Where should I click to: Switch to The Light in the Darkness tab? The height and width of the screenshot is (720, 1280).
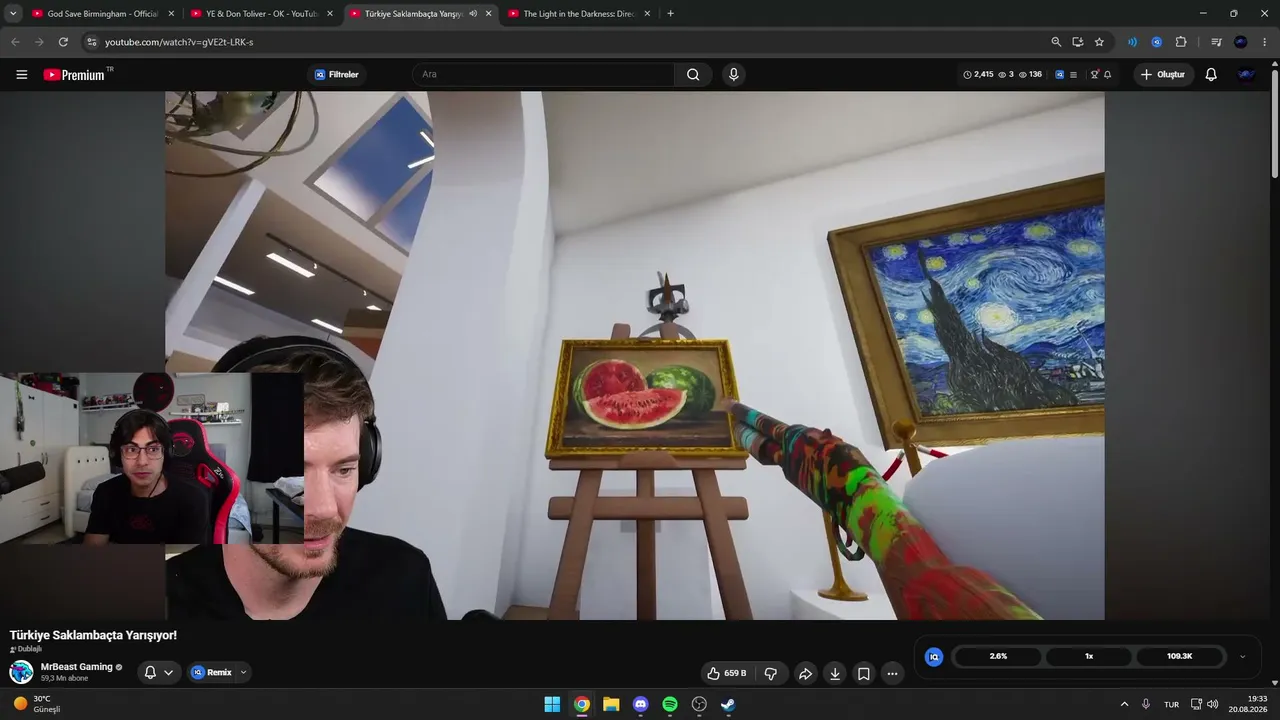click(580, 14)
